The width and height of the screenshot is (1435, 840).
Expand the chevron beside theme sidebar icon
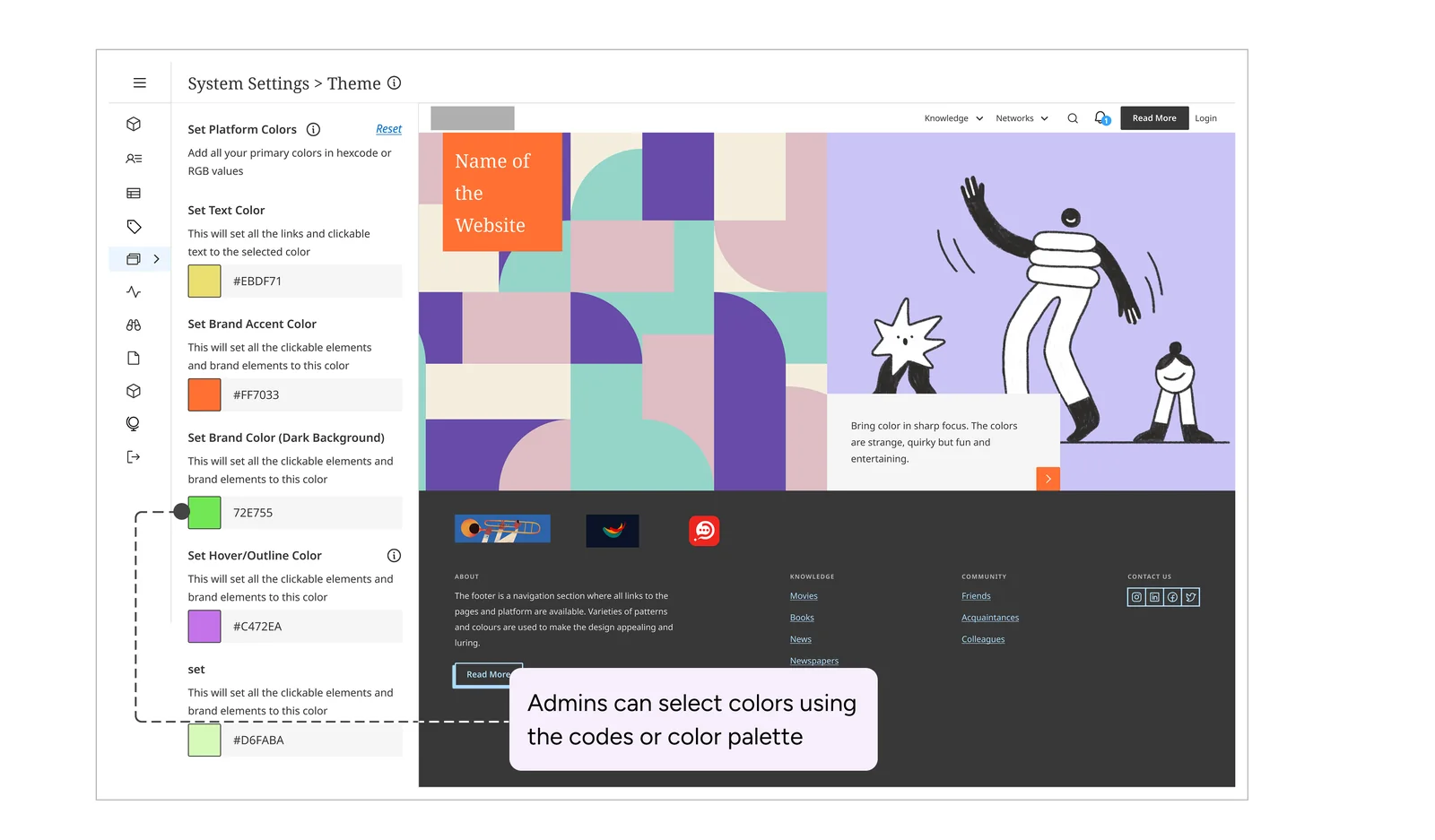coord(156,259)
